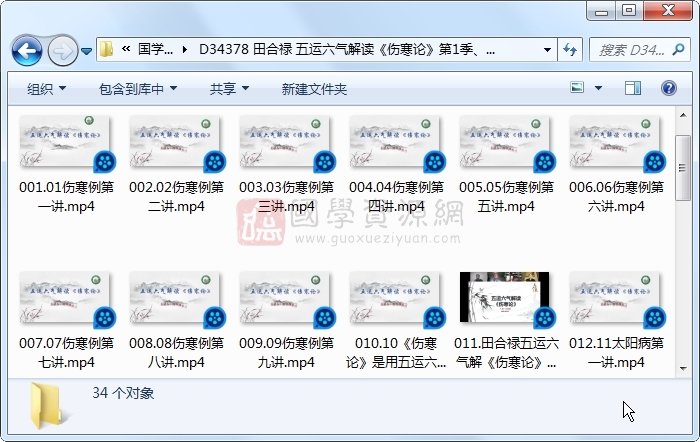The height and width of the screenshot is (442, 700).
Task: Click the Back navigation arrow
Action: 27,50
